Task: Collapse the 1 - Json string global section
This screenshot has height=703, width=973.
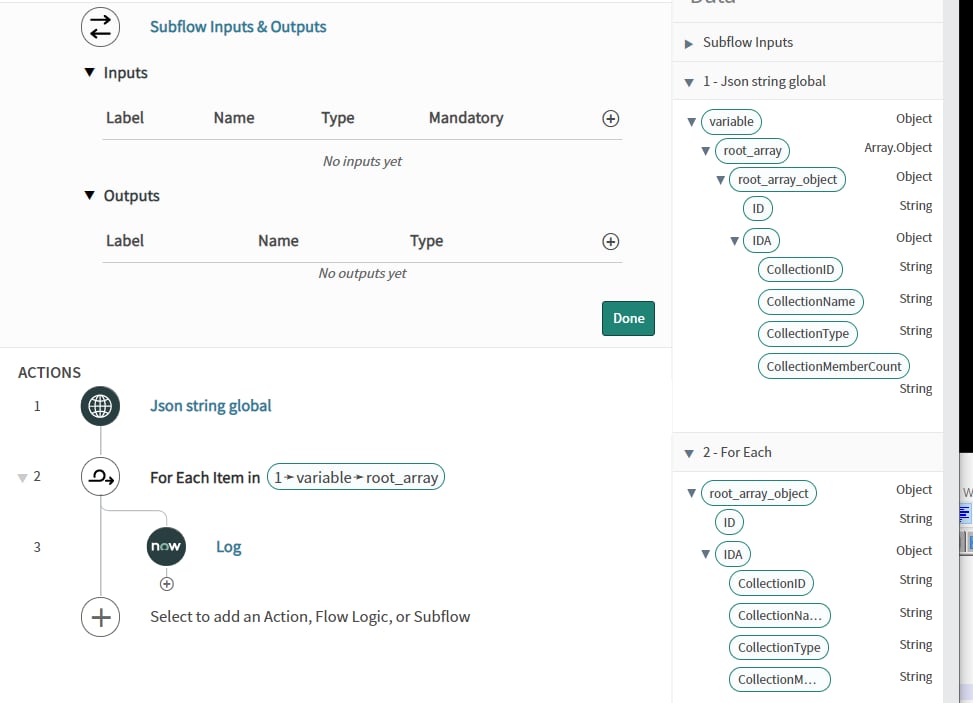Action: click(689, 82)
